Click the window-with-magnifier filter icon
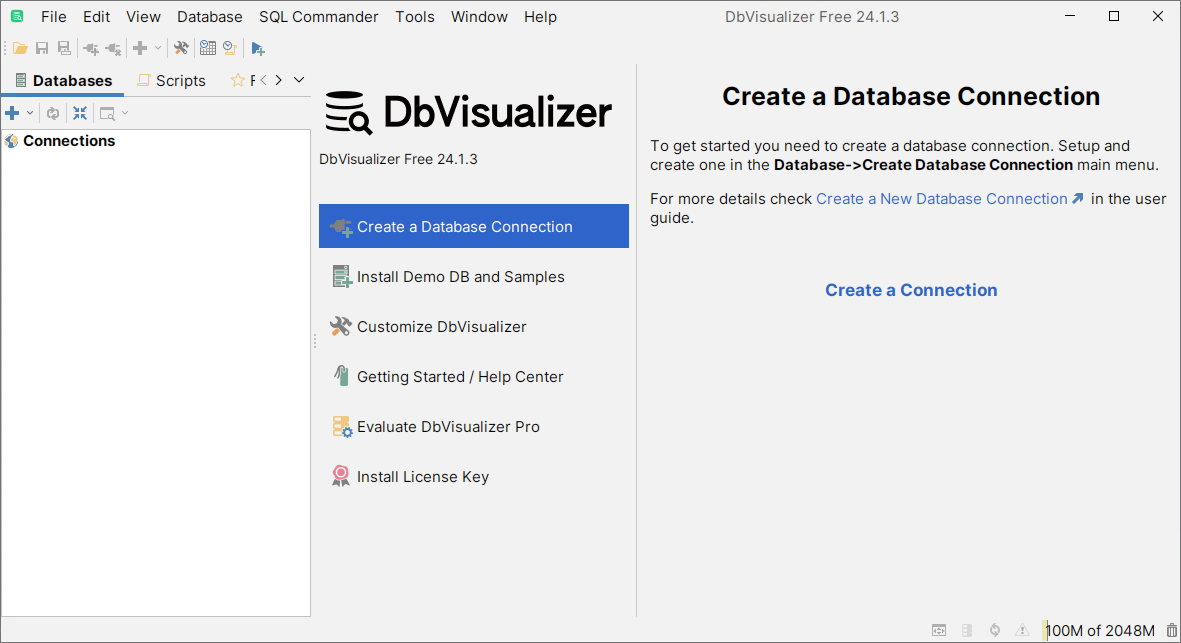Viewport: 1181px width, 643px height. pos(107,114)
